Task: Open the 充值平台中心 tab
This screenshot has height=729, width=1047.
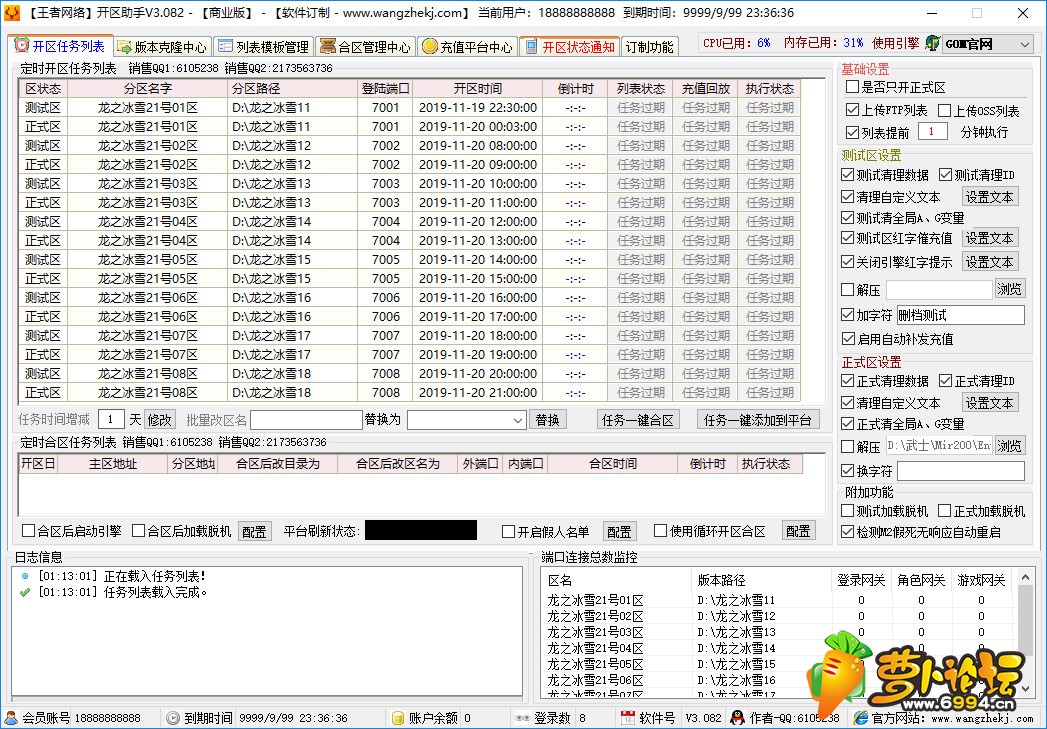Action: pyautogui.click(x=468, y=47)
